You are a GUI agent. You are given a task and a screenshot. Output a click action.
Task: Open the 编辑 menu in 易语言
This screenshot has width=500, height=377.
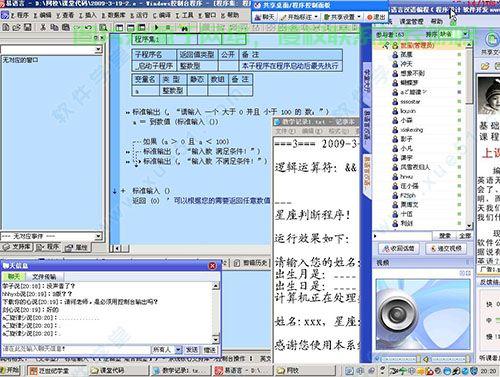42,15
